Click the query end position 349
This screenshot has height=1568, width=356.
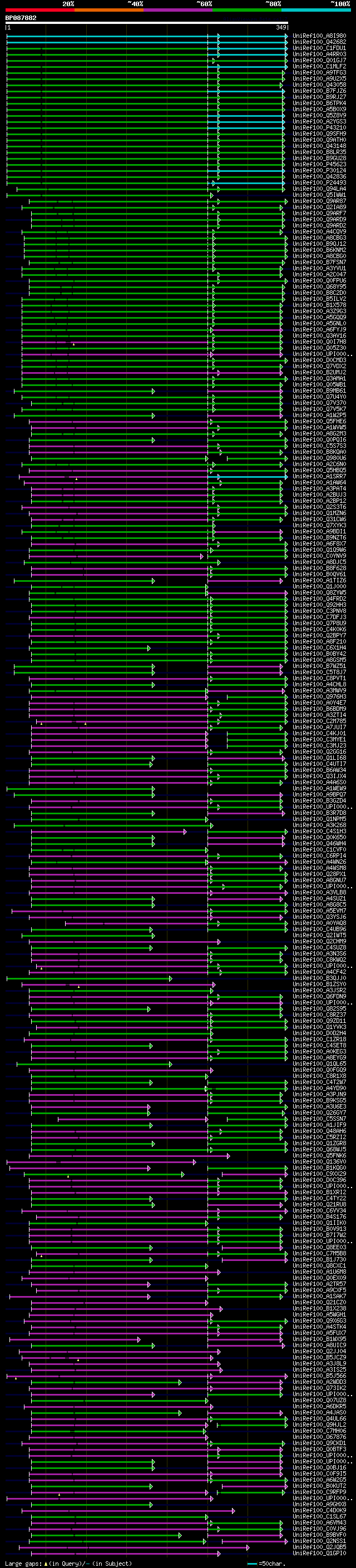pos(281,27)
